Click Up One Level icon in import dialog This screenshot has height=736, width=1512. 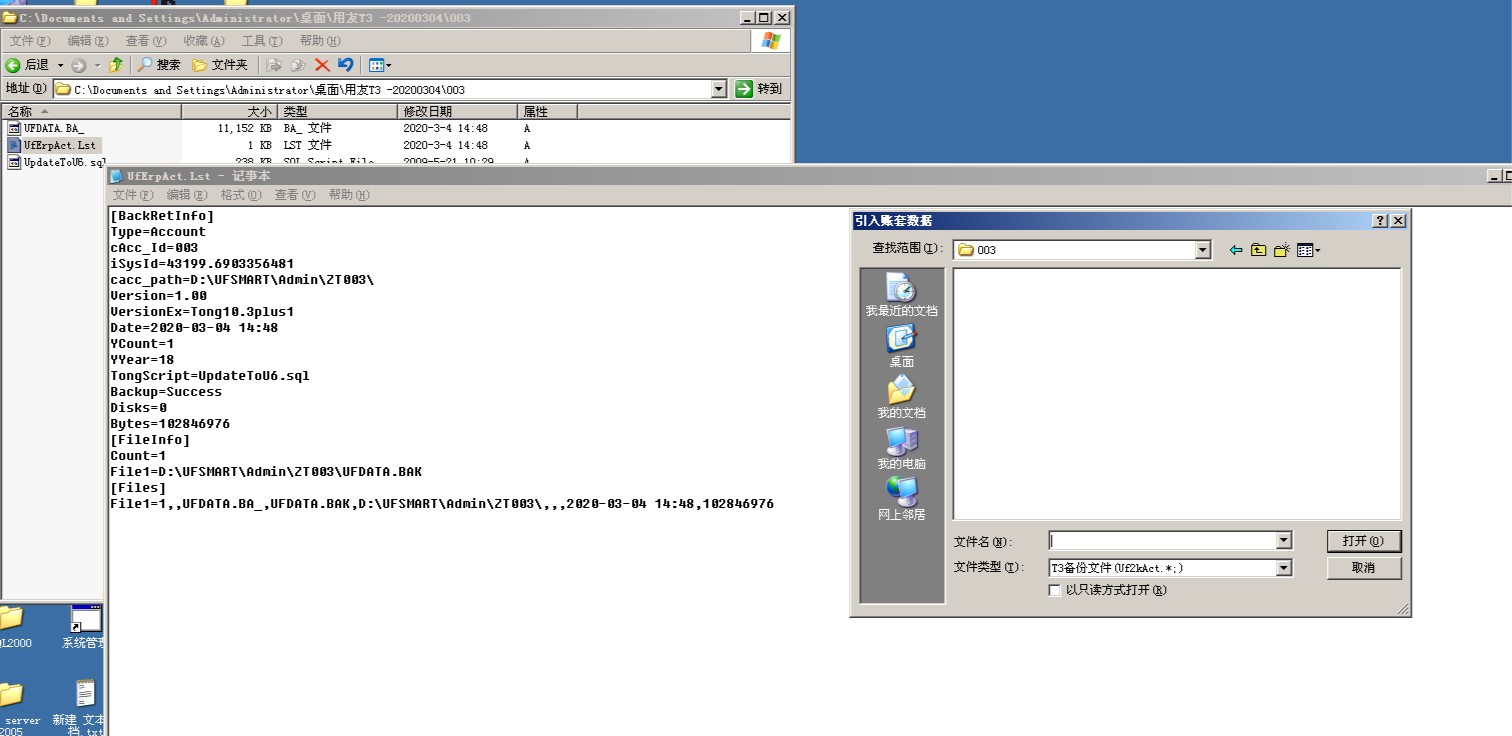point(1259,250)
